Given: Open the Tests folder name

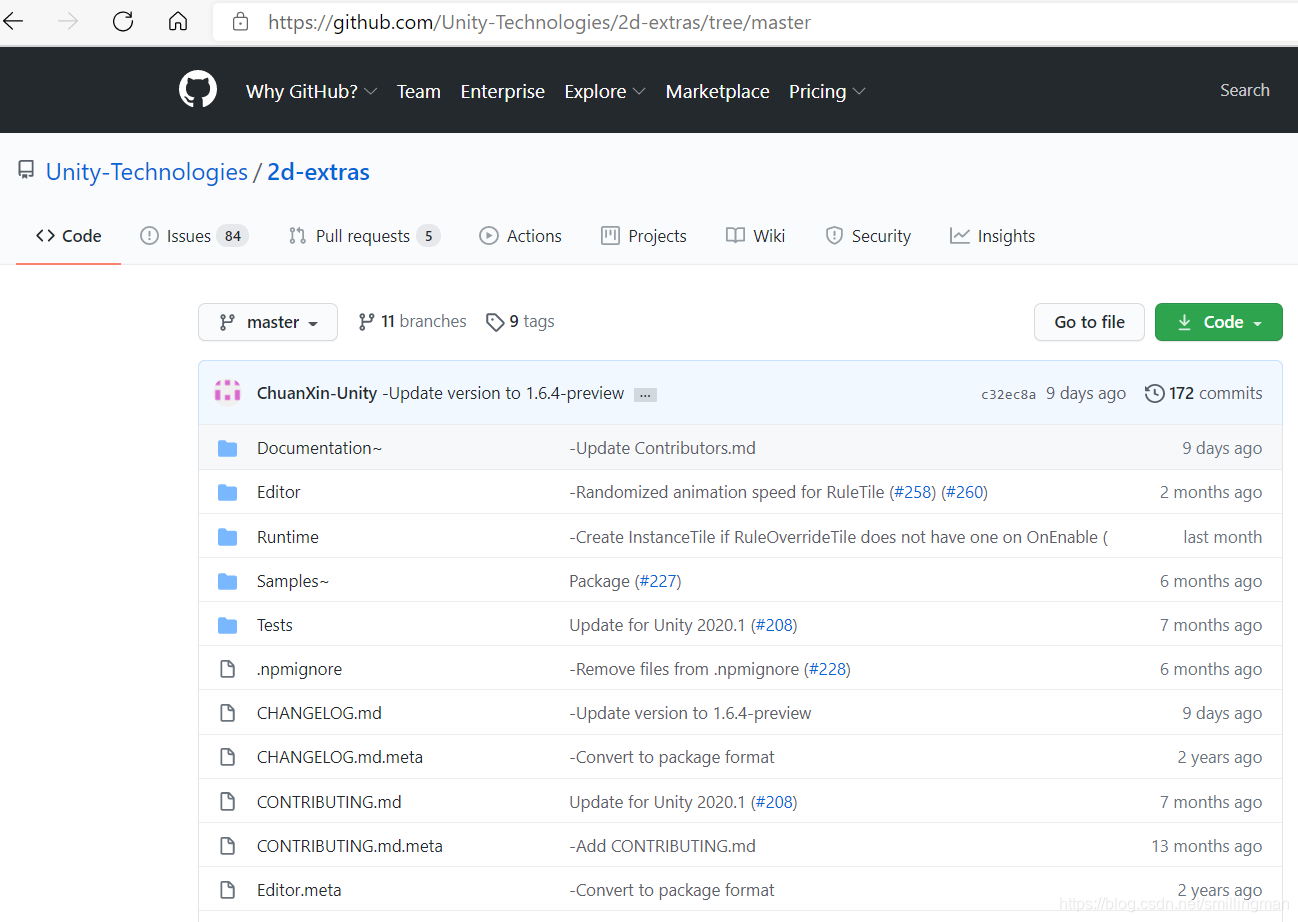Looking at the screenshot, I should [x=275, y=625].
